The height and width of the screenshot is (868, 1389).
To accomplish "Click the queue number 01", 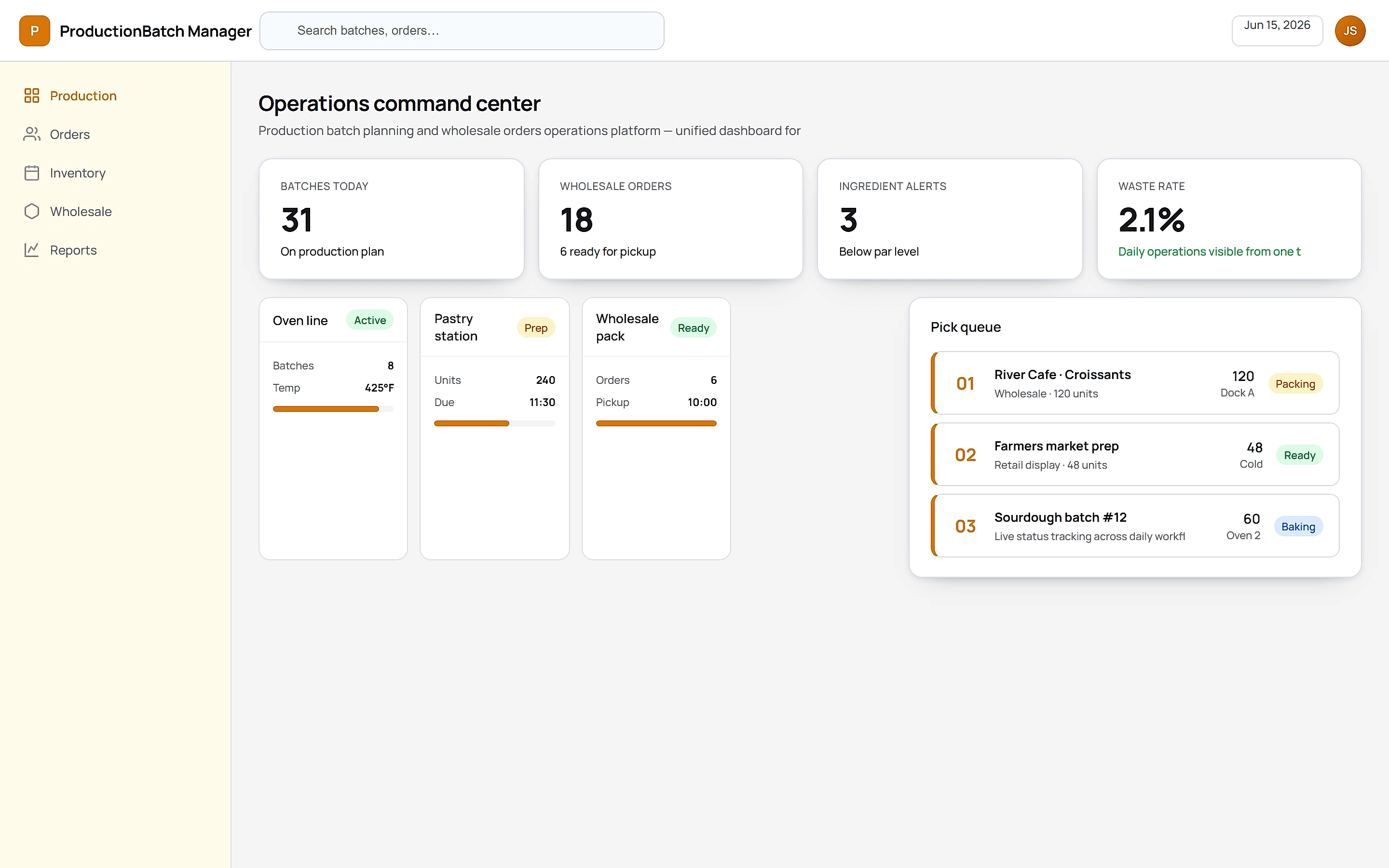I will 966,383.
